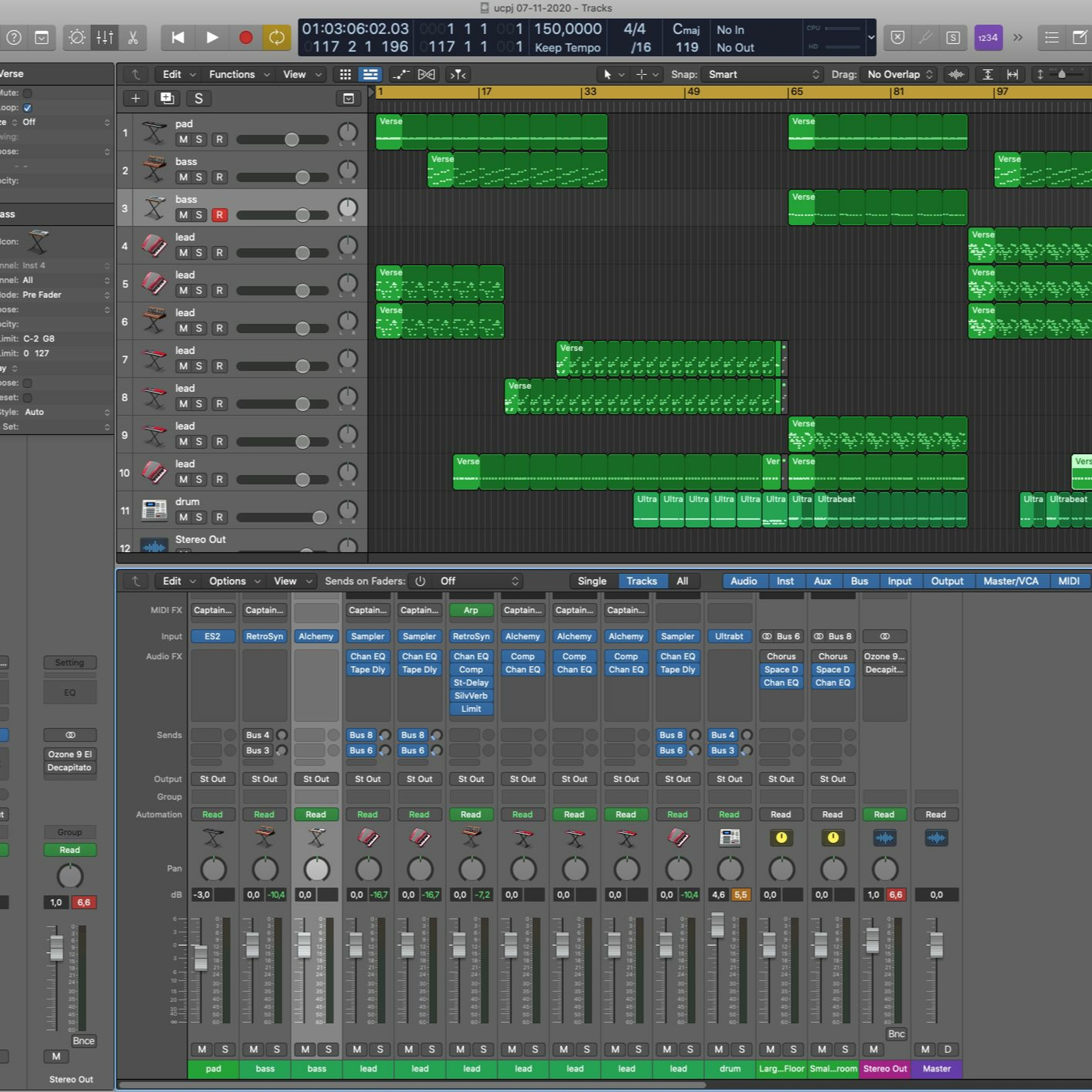This screenshot has height=1092, width=1092.
Task: Open the List Editors icon
Action: pyautogui.click(x=1051, y=38)
